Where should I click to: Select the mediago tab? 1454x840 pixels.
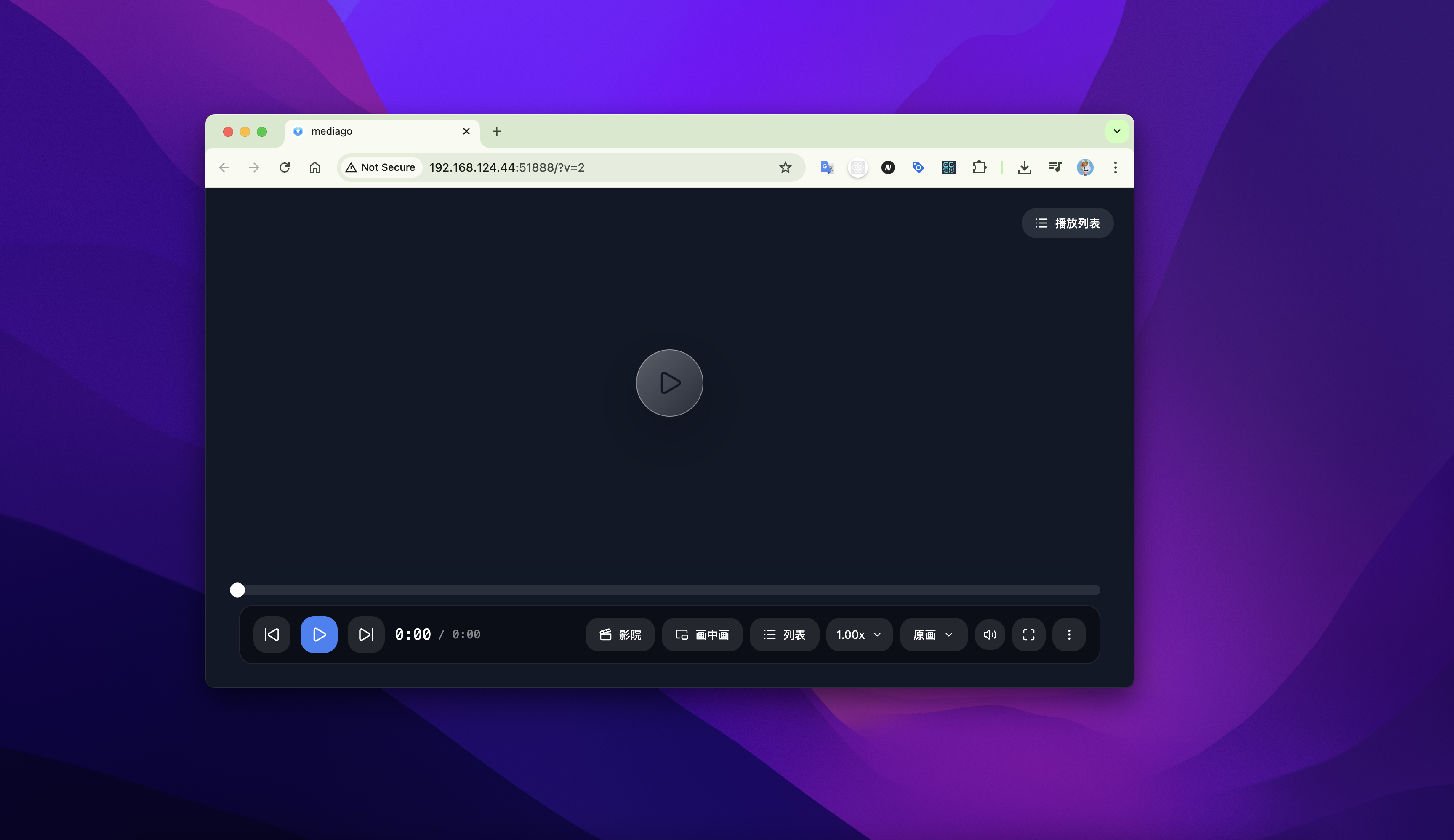(x=382, y=132)
